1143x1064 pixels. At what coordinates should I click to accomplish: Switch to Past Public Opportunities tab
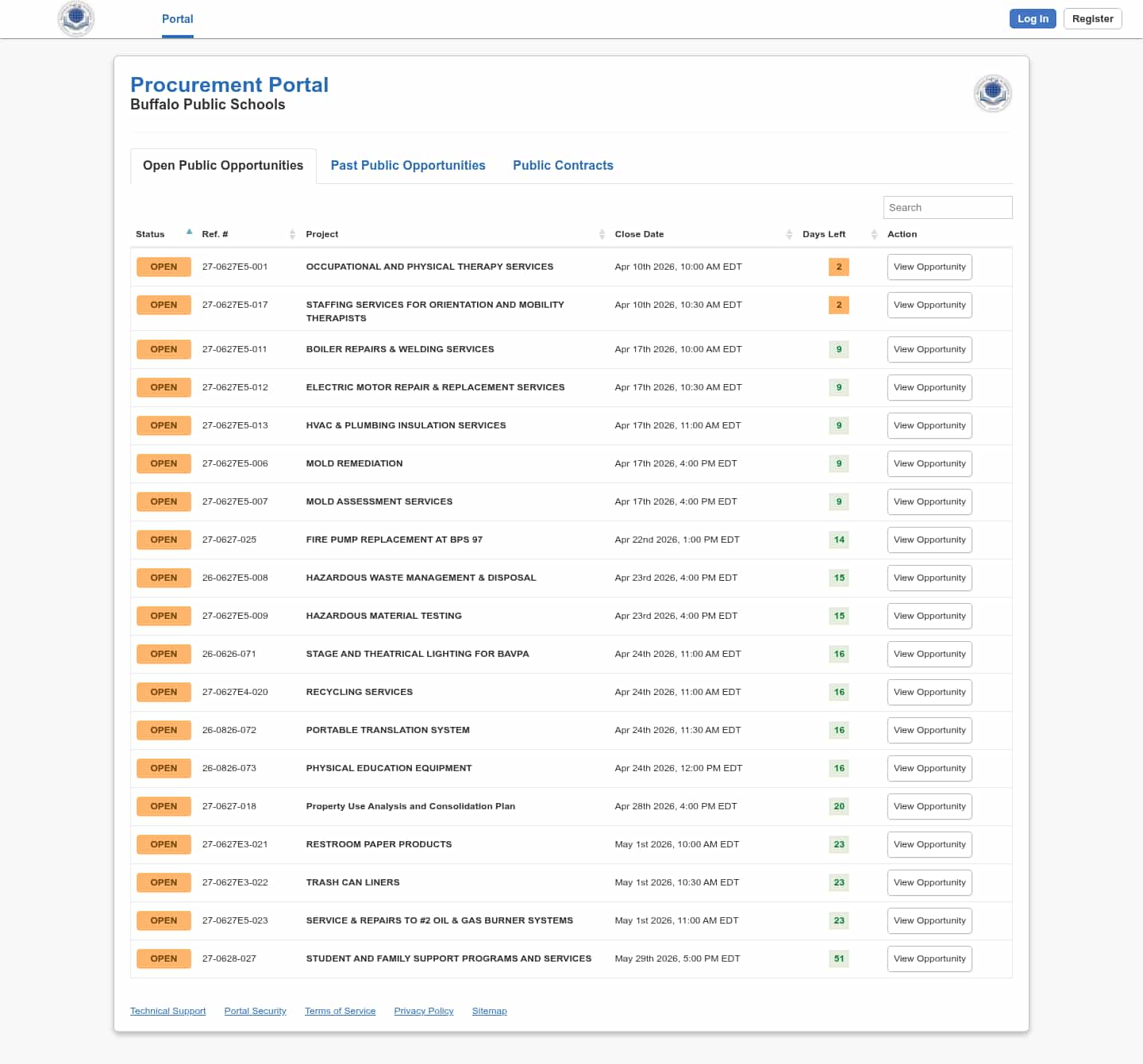408,165
